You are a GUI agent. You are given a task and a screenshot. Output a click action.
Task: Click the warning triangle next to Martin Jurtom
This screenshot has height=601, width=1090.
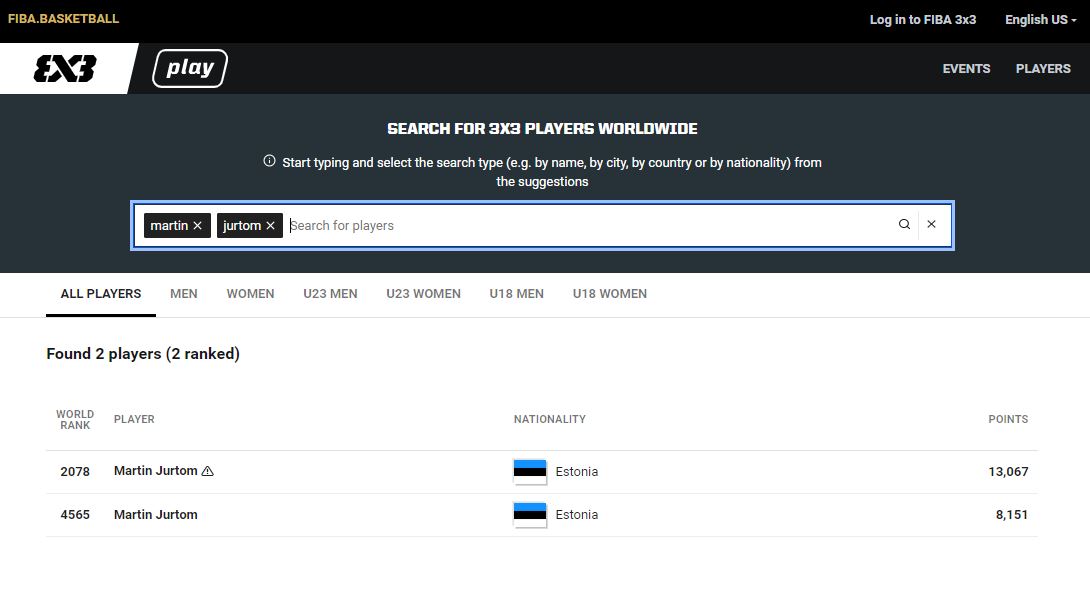208,471
